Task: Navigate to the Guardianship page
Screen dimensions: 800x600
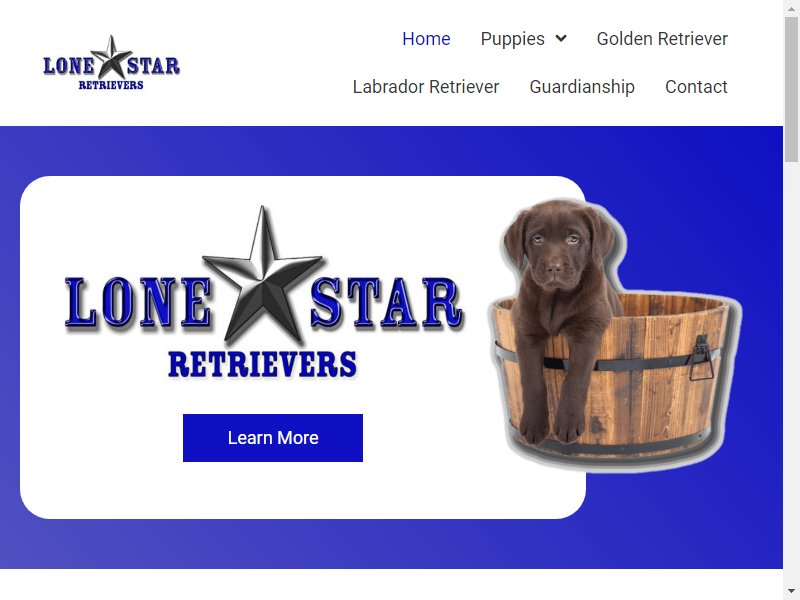Action: pos(582,87)
